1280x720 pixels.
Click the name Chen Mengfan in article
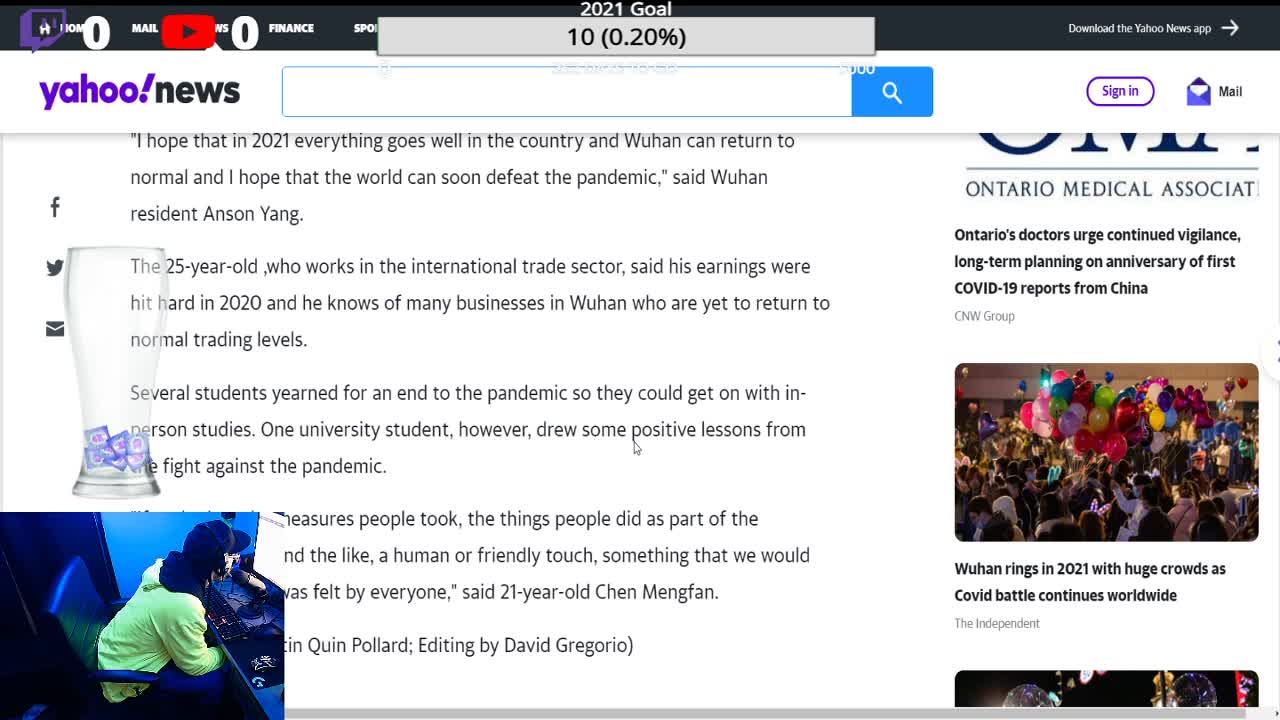point(657,592)
